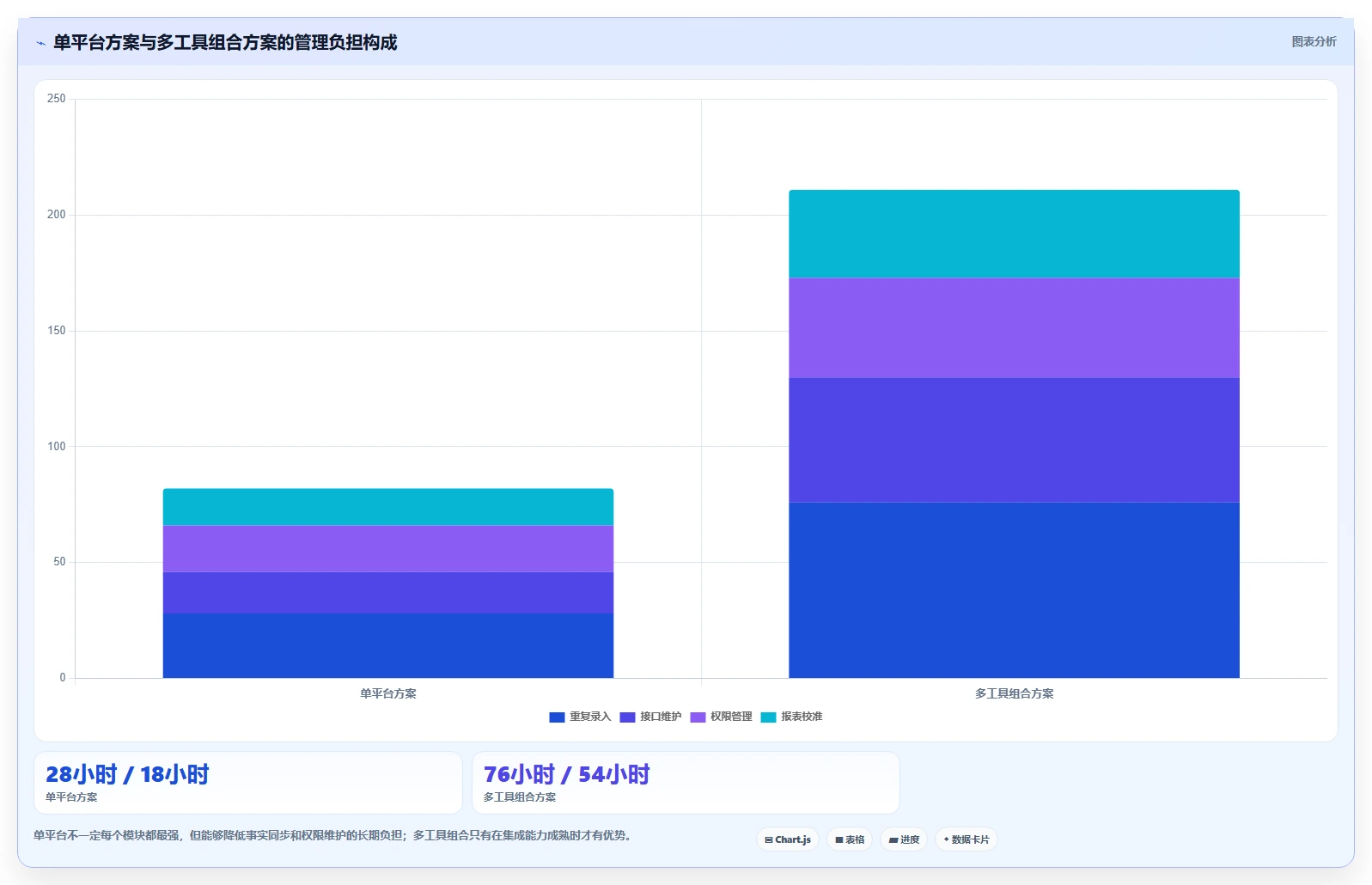Click the 多工具组合方案 x-axis label

pos(1014,693)
